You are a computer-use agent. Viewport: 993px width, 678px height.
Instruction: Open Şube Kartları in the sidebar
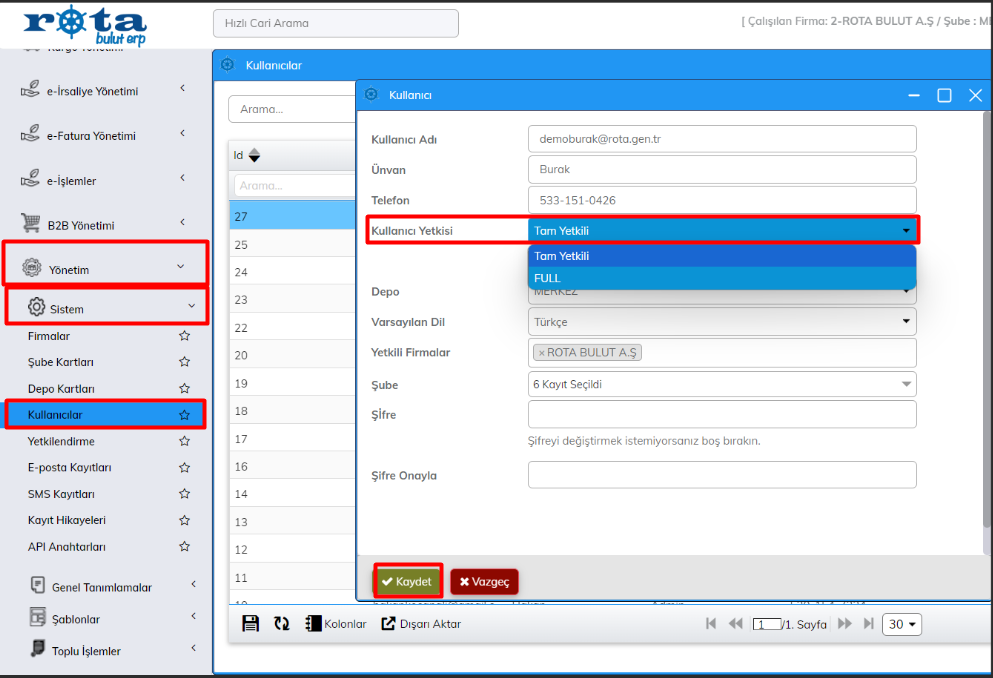pos(61,362)
